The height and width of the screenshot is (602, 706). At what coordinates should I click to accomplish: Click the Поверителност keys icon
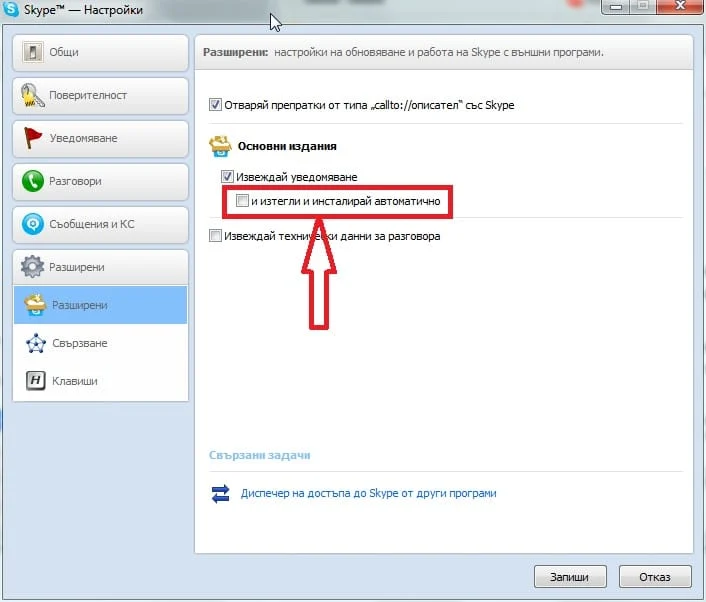click(32, 95)
